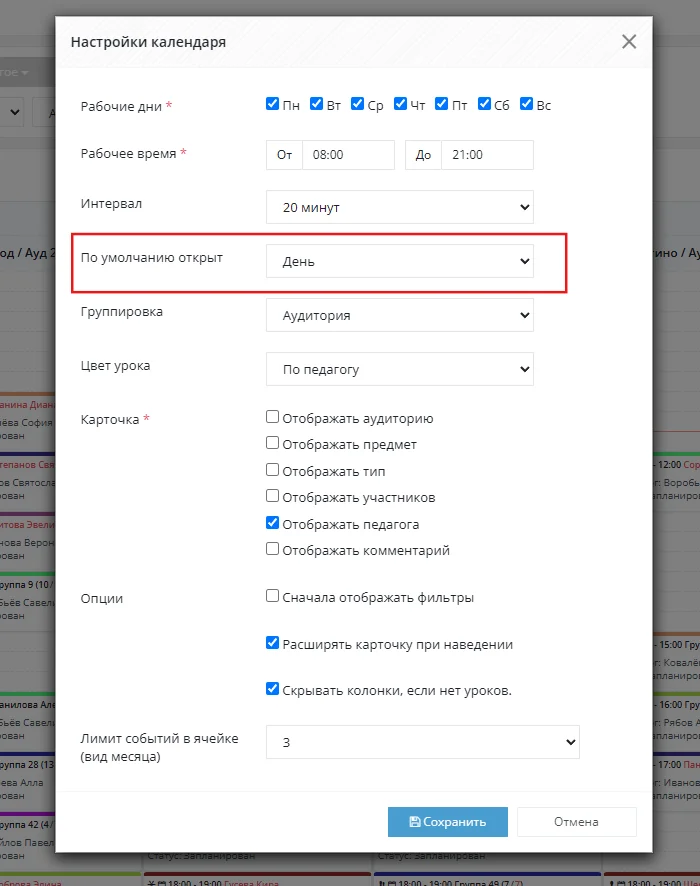Open the Интервал dropdown showing 20 минут
This screenshot has width=700, height=886.
click(400, 207)
